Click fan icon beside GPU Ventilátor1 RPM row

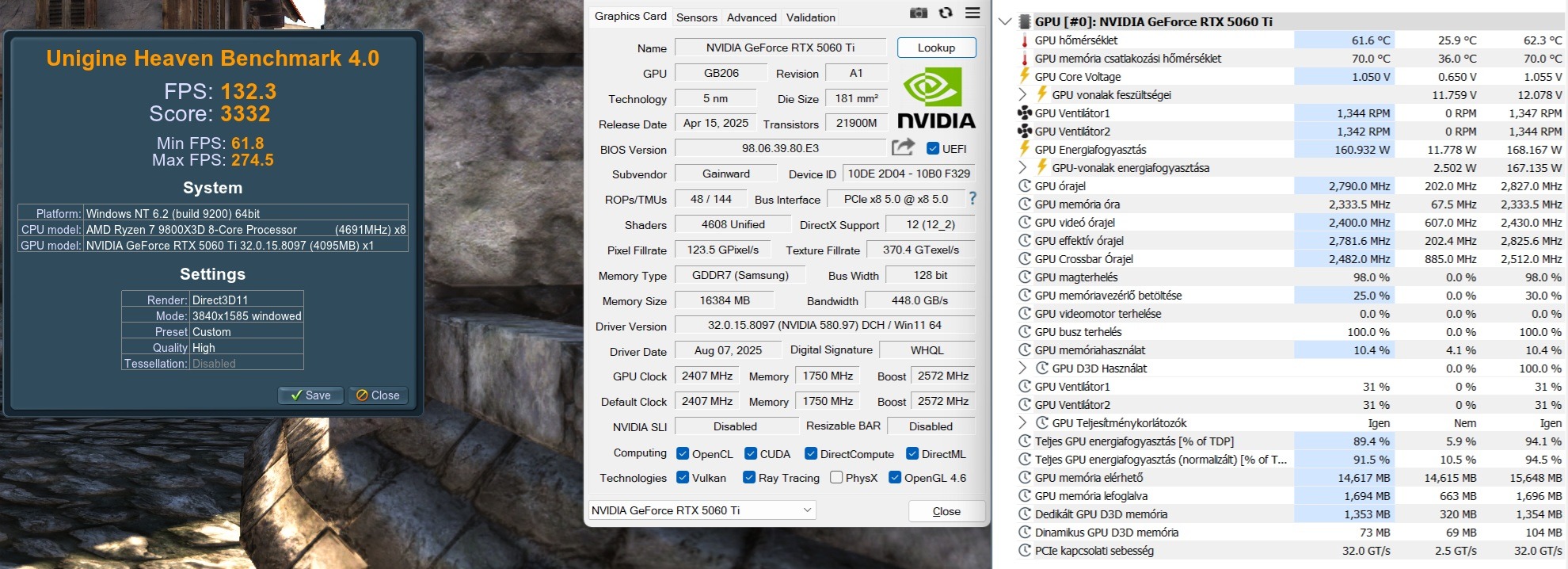(1025, 113)
